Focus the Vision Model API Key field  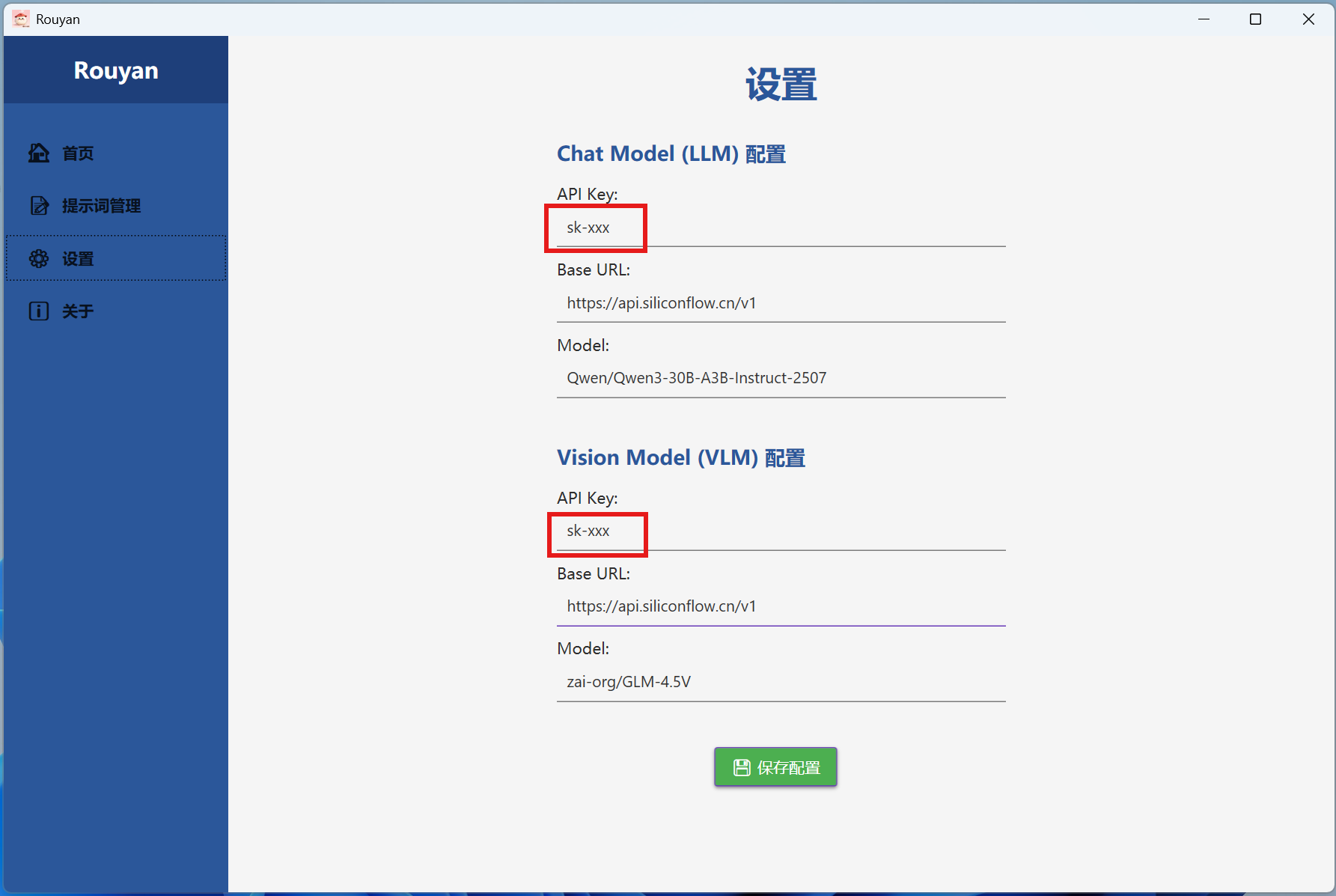click(x=780, y=531)
